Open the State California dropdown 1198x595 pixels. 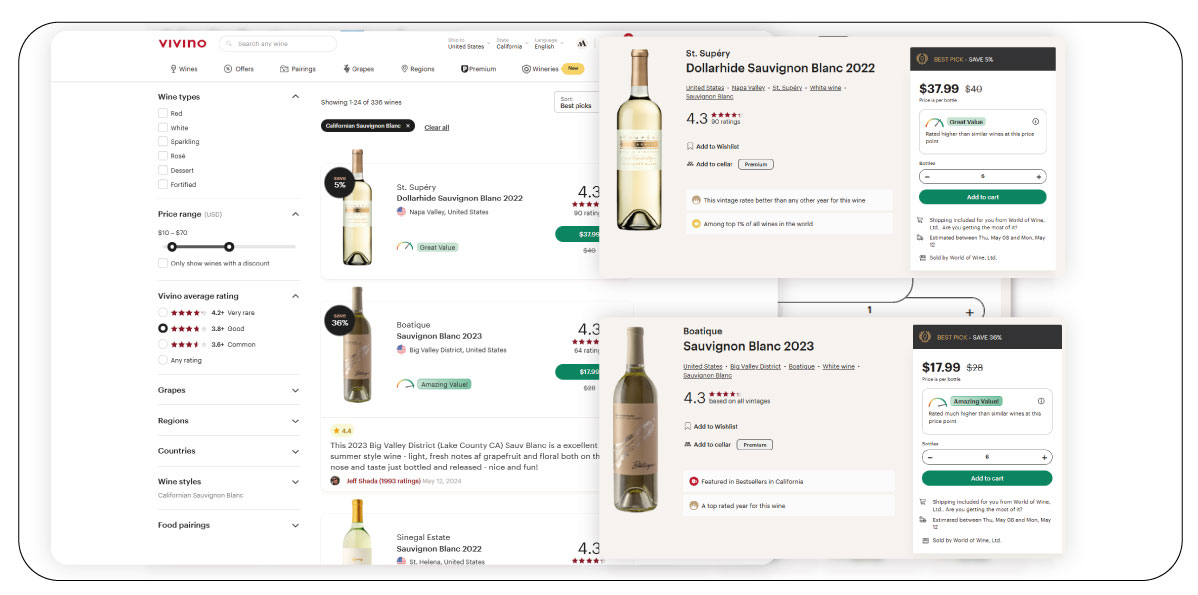click(511, 44)
